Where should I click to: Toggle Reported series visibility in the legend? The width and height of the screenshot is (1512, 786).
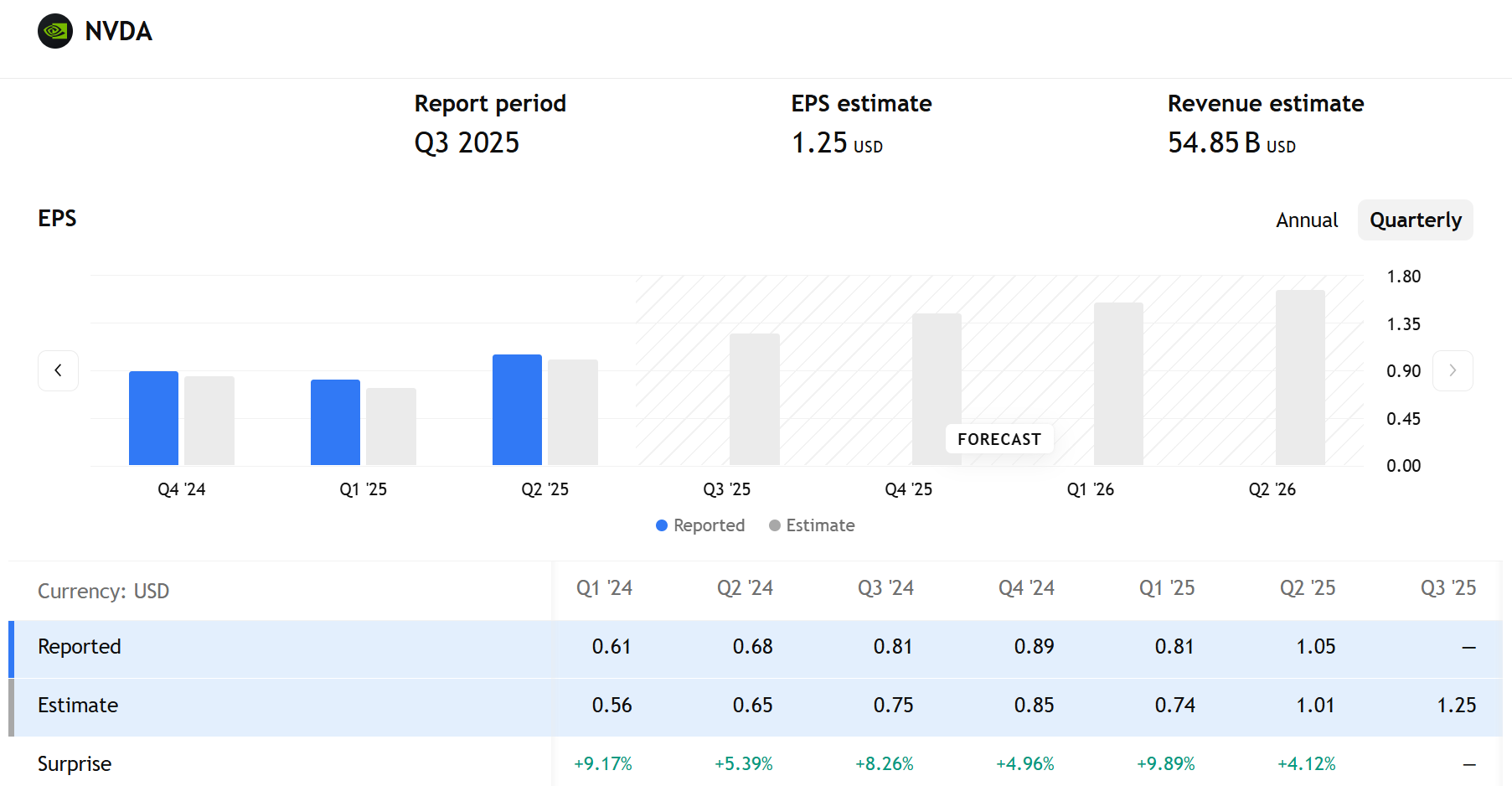tap(700, 525)
